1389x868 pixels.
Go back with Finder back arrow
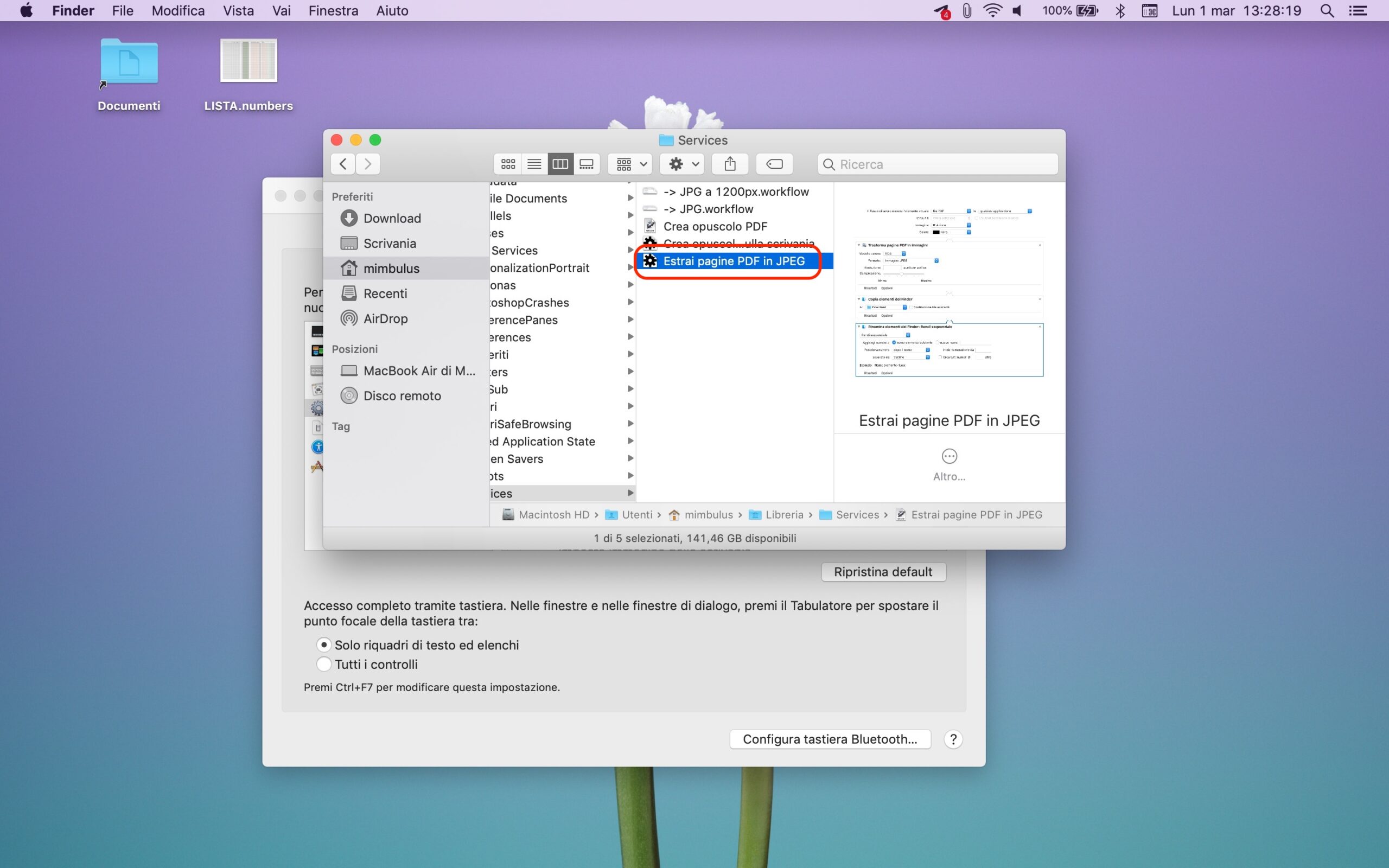click(x=343, y=164)
